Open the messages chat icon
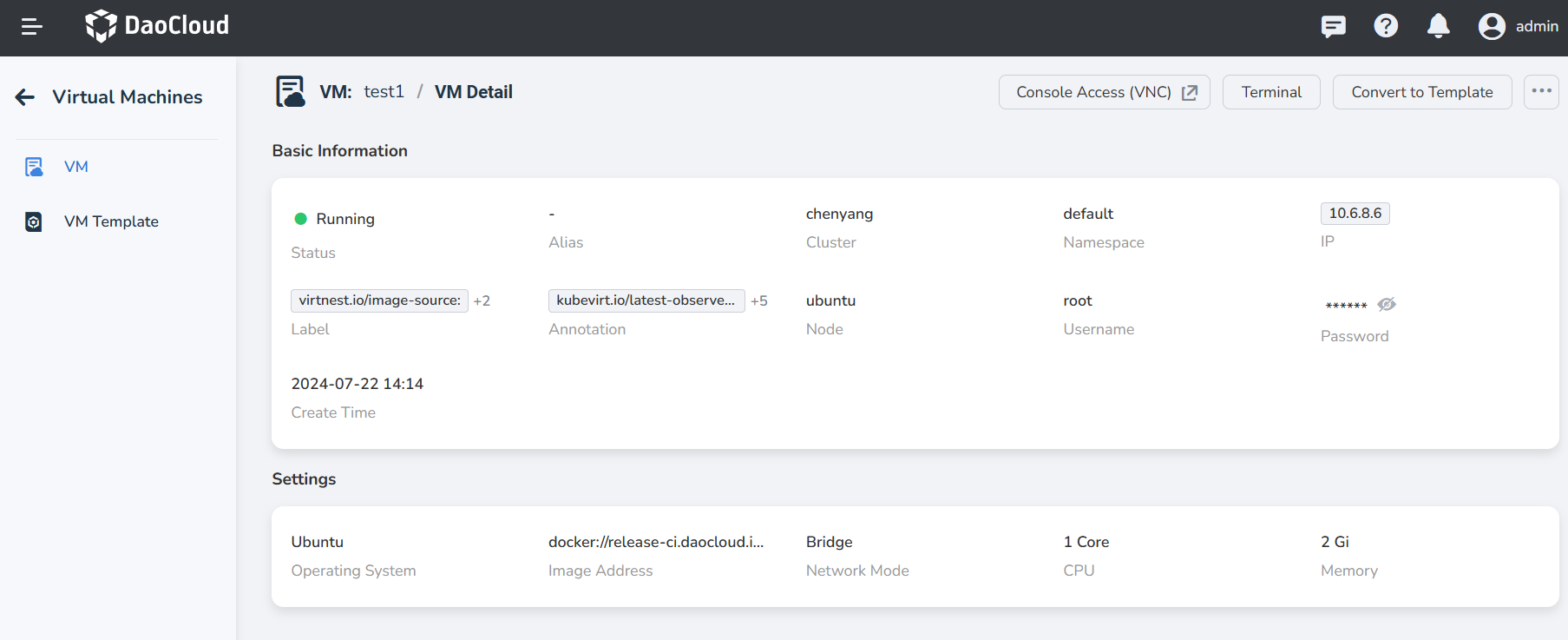The width and height of the screenshot is (1568, 640). pyautogui.click(x=1333, y=27)
